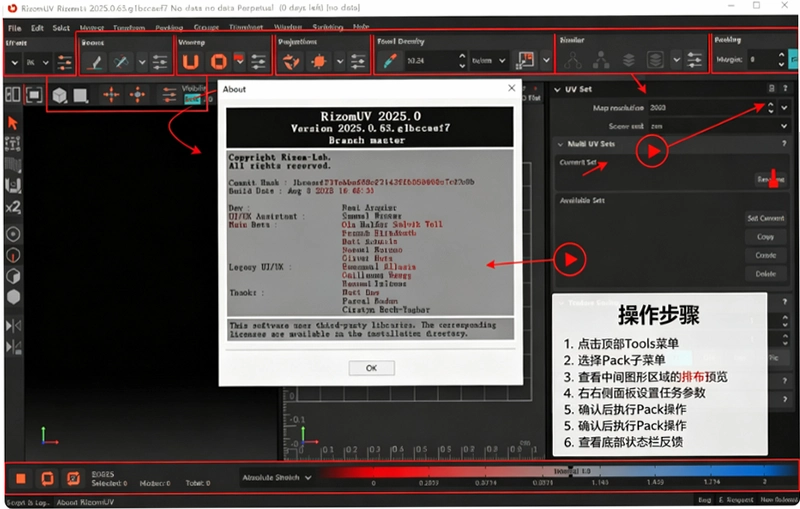Select the seam cut knife tool
This screenshot has height=509, width=800.
(94, 62)
